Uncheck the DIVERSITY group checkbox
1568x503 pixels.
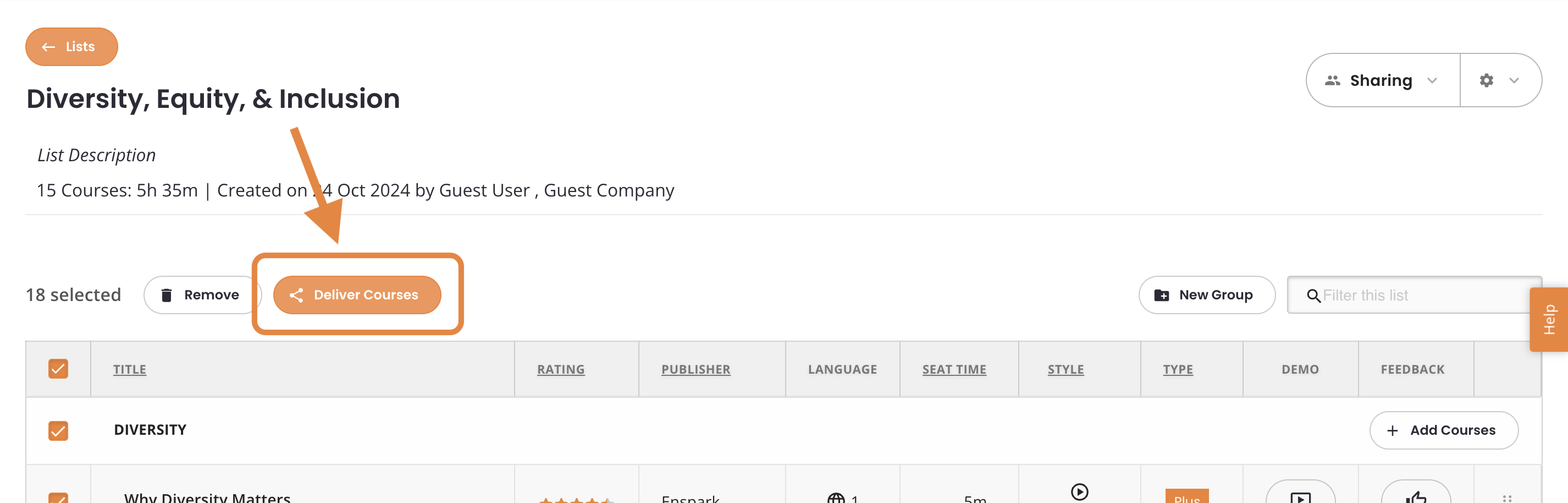(x=58, y=430)
